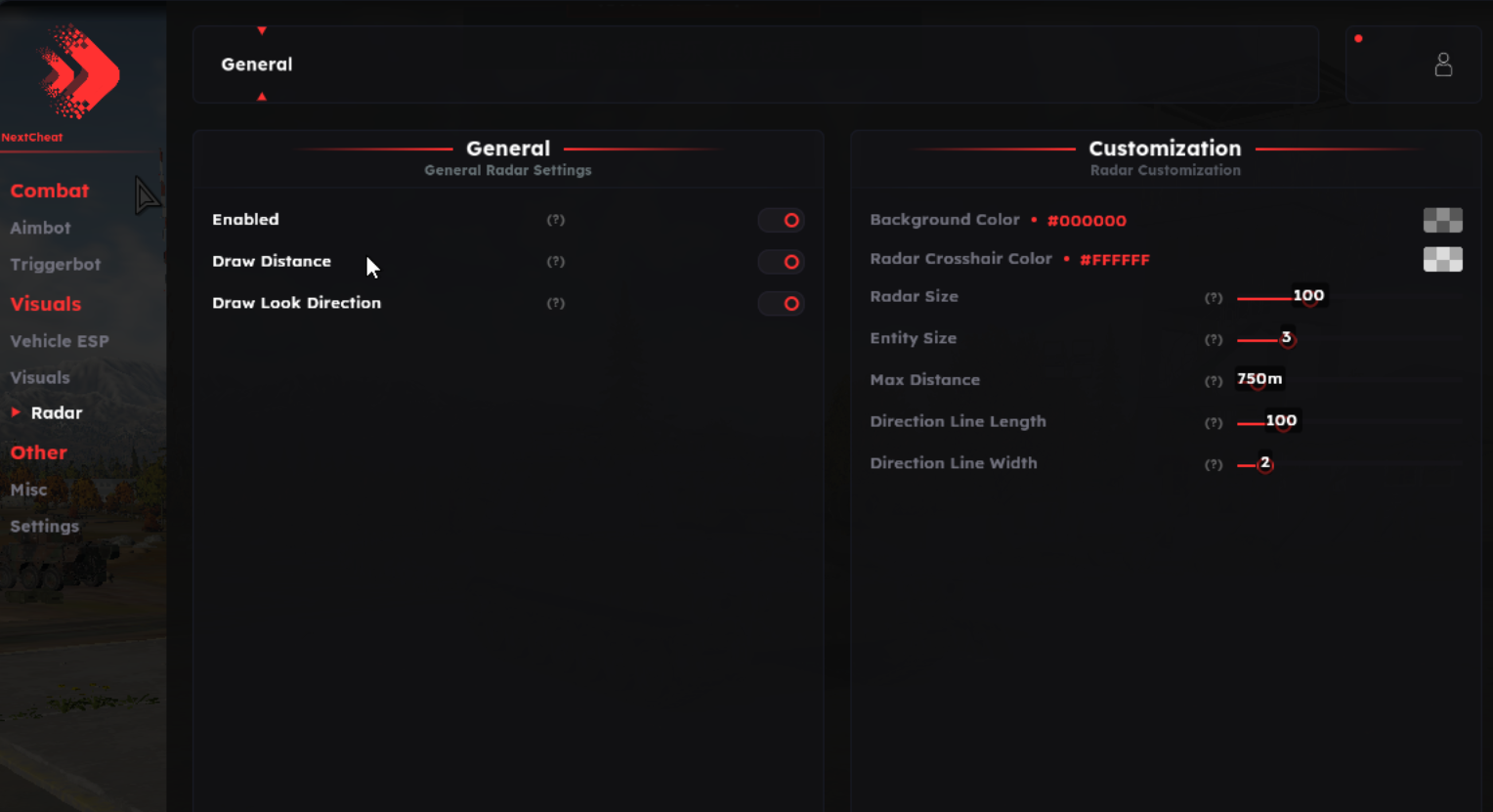Open the Aimbot section
The height and width of the screenshot is (812, 1493).
(x=40, y=228)
